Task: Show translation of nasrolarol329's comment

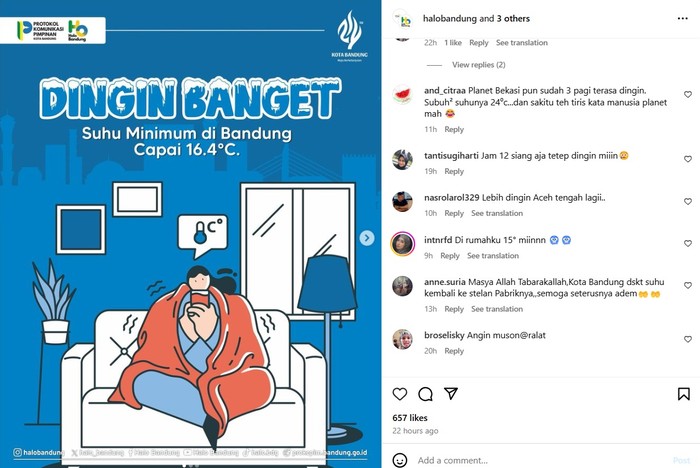Action: (497, 213)
